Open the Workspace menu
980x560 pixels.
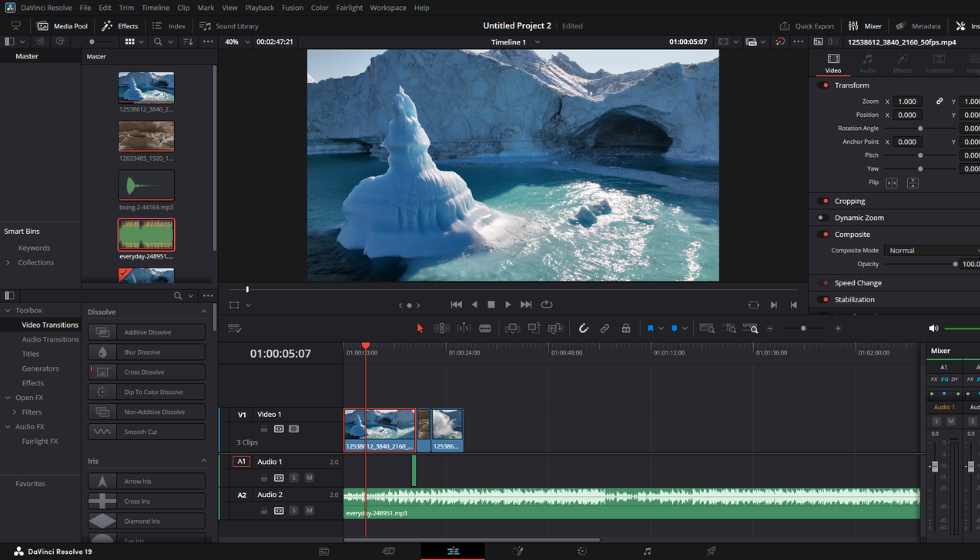click(x=388, y=8)
